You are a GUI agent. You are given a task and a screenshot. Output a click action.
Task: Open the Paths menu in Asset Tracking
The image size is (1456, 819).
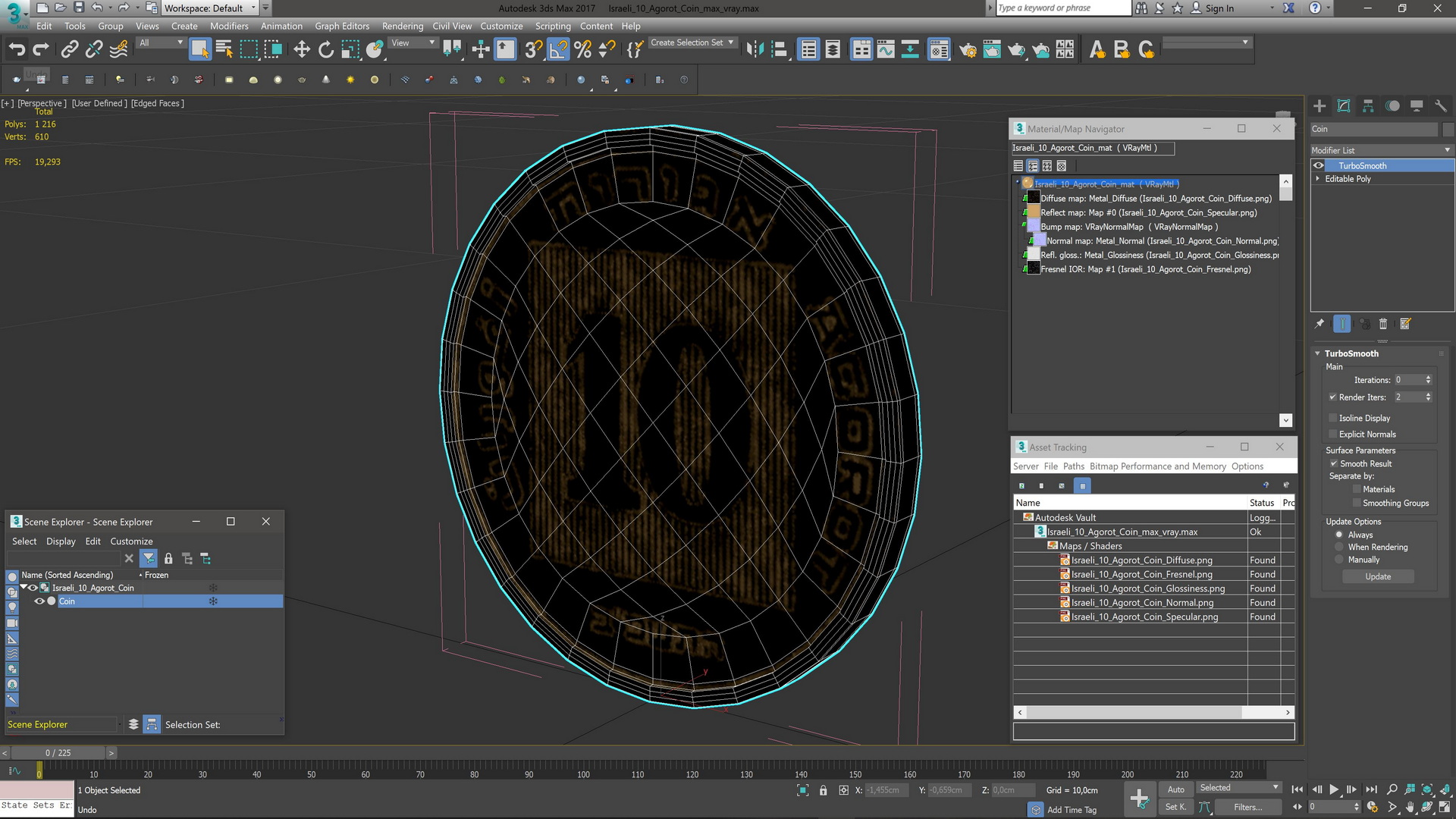pyautogui.click(x=1073, y=466)
